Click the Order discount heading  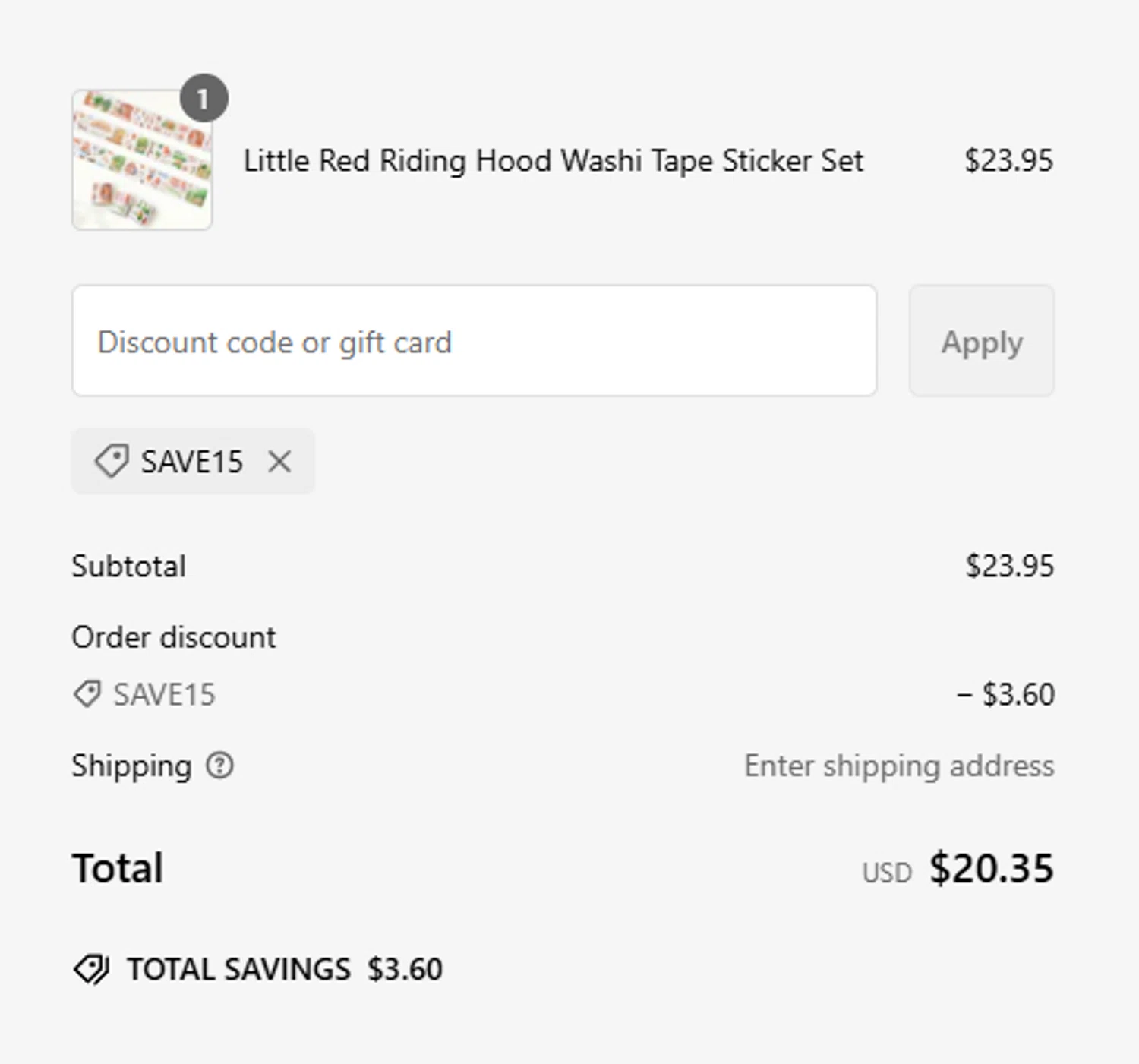(x=173, y=637)
